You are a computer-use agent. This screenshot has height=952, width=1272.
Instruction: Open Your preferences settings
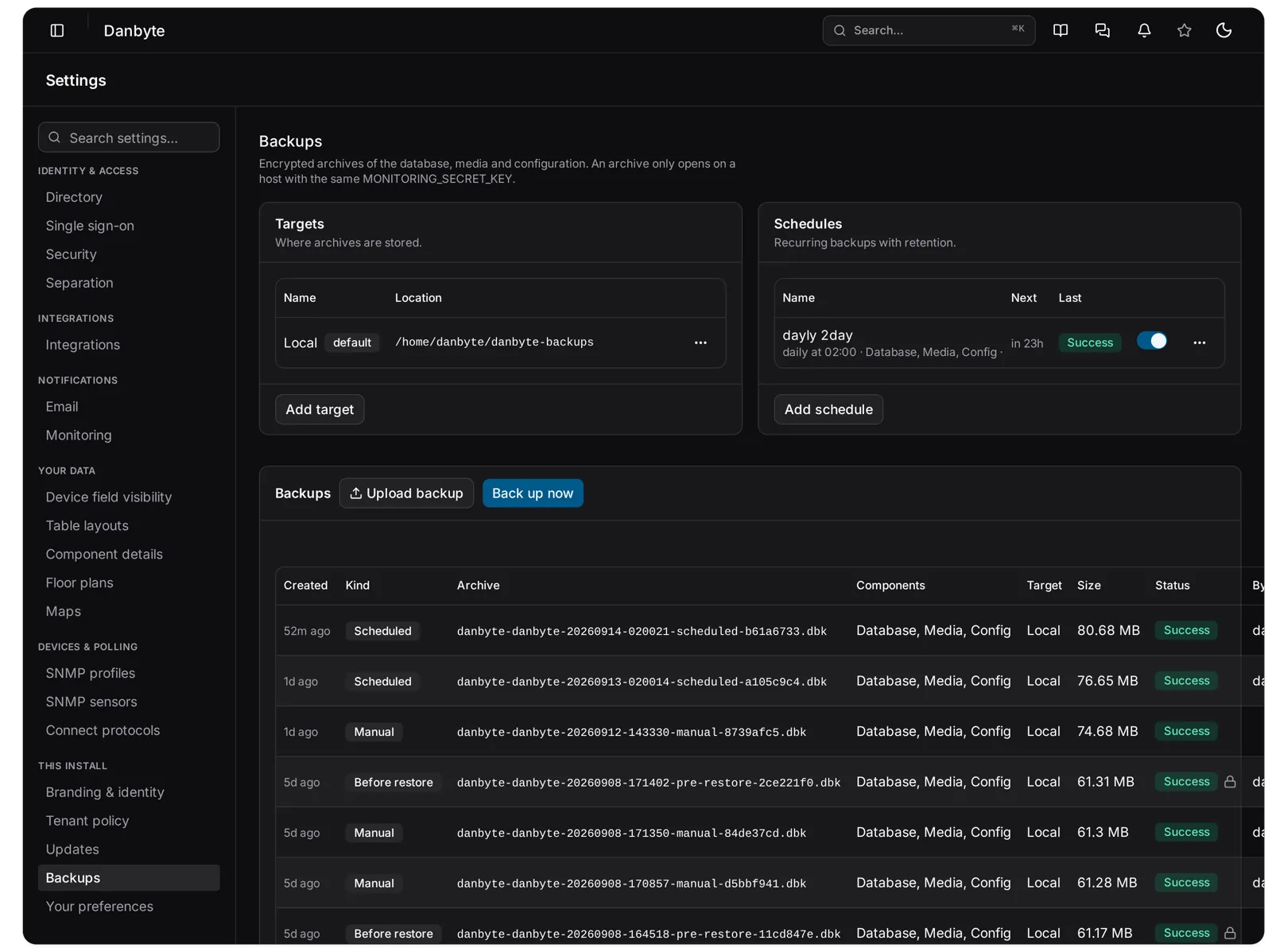[99, 907]
